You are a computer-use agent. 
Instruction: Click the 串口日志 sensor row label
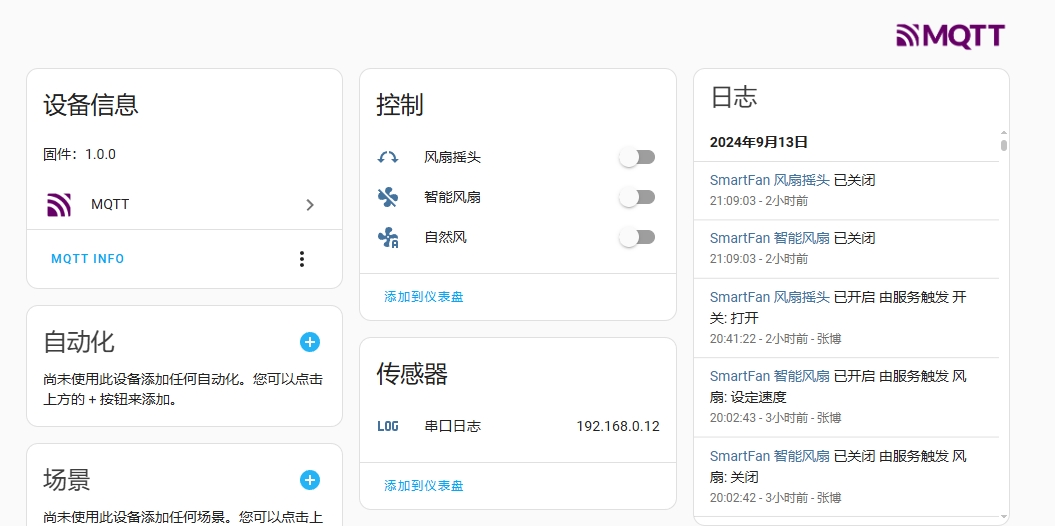(x=452, y=426)
